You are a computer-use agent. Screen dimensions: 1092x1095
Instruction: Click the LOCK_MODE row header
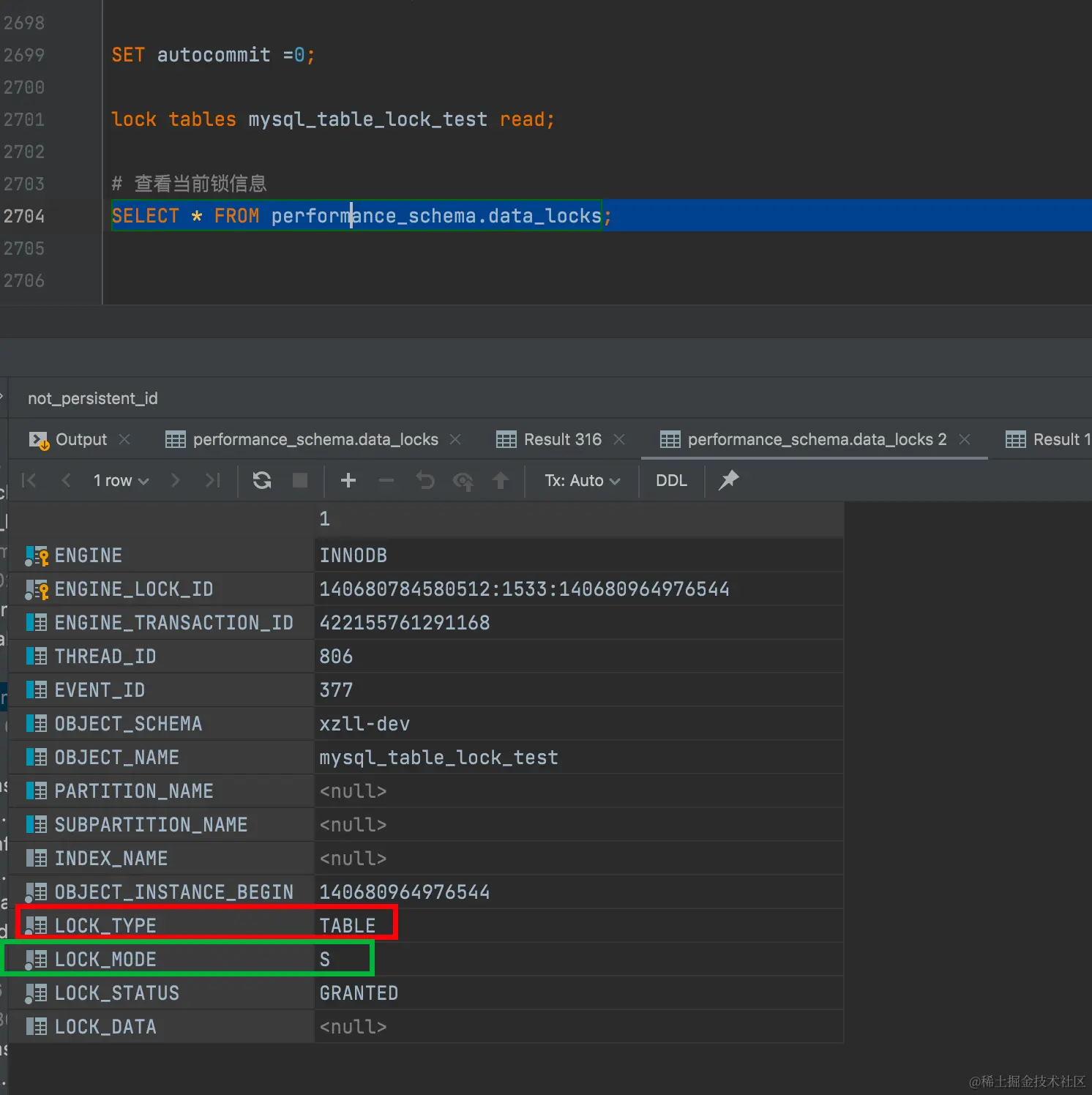105,960
